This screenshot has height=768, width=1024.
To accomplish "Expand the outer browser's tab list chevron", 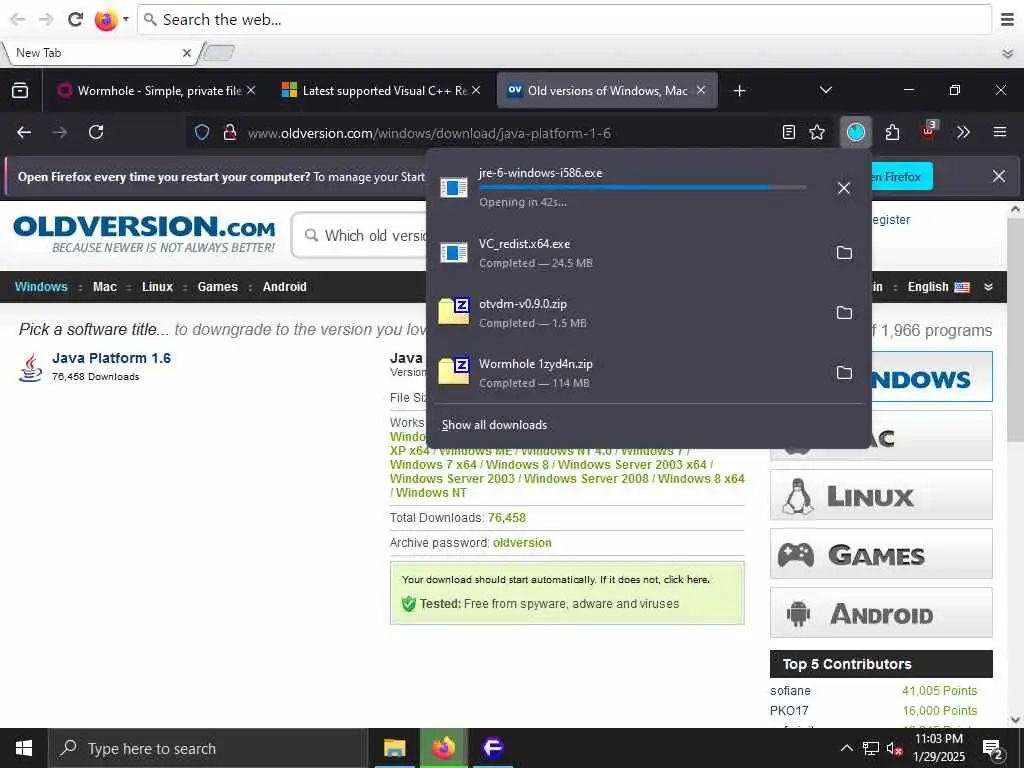I will point(1008,54).
